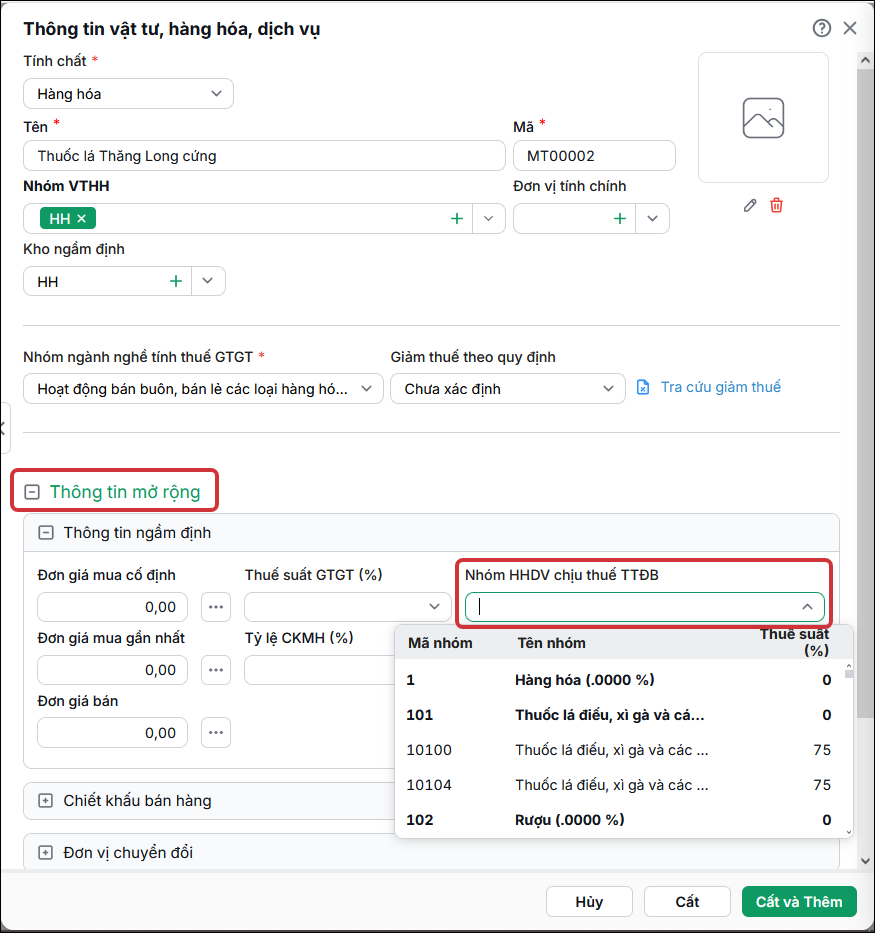Open the Giảm thuế theo quy định dropdown
Screen dimensions: 875x933
tap(507, 389)
